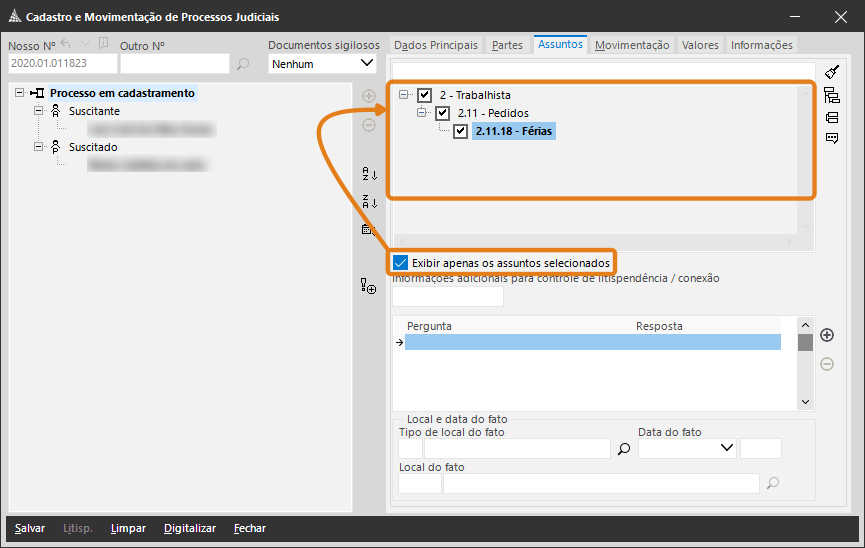Open the Dados Principais tab
Image resolution: width=865 pixels, height=548 pixels.
click(x=436, y=45)
